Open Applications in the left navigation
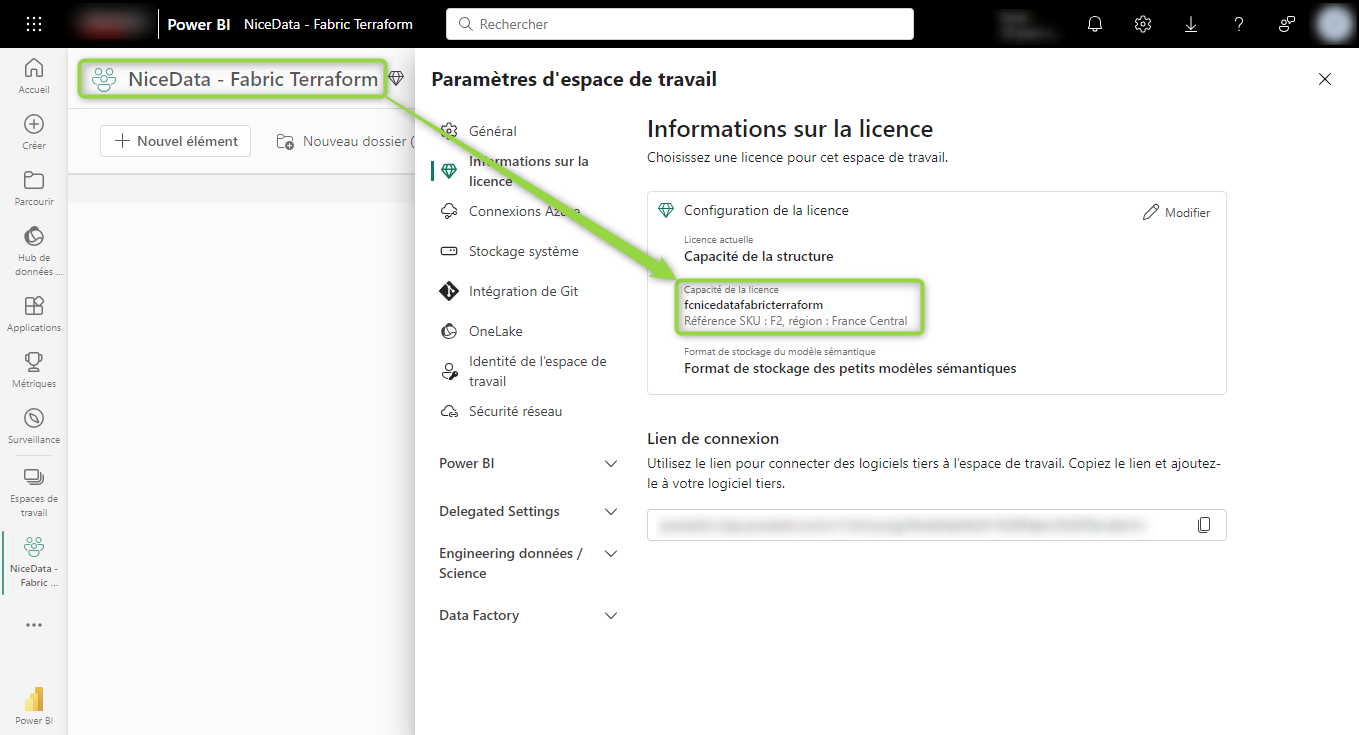The width and height of the screenshot is (1359, 735). click(x=34, y=314)
